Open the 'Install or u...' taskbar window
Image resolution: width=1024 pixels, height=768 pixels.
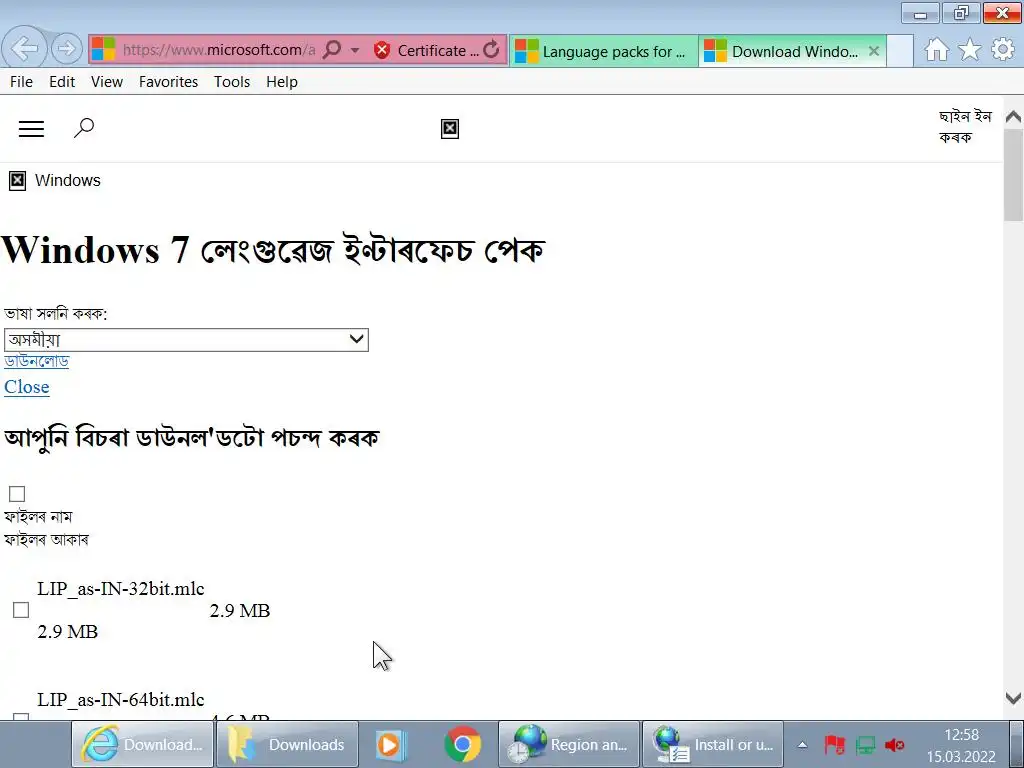(712, 744)
